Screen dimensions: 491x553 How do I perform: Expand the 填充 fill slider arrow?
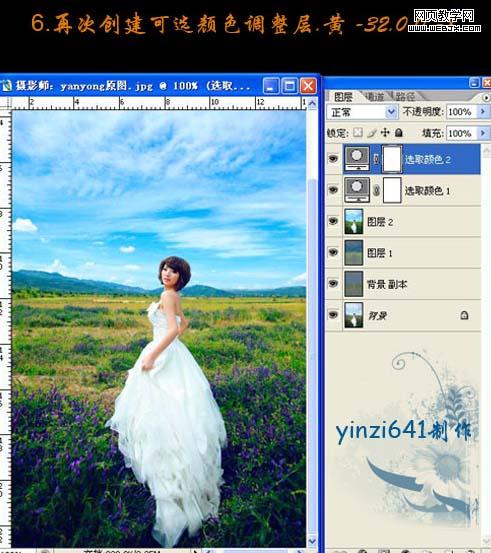483,133
